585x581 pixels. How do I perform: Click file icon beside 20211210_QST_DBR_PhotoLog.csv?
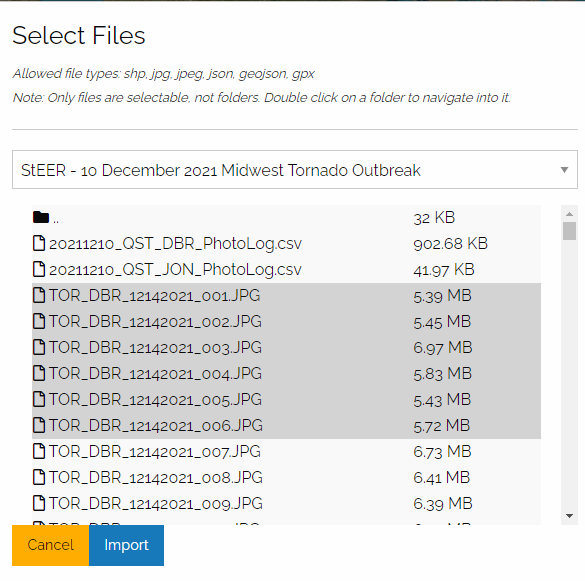pos(39,243)
